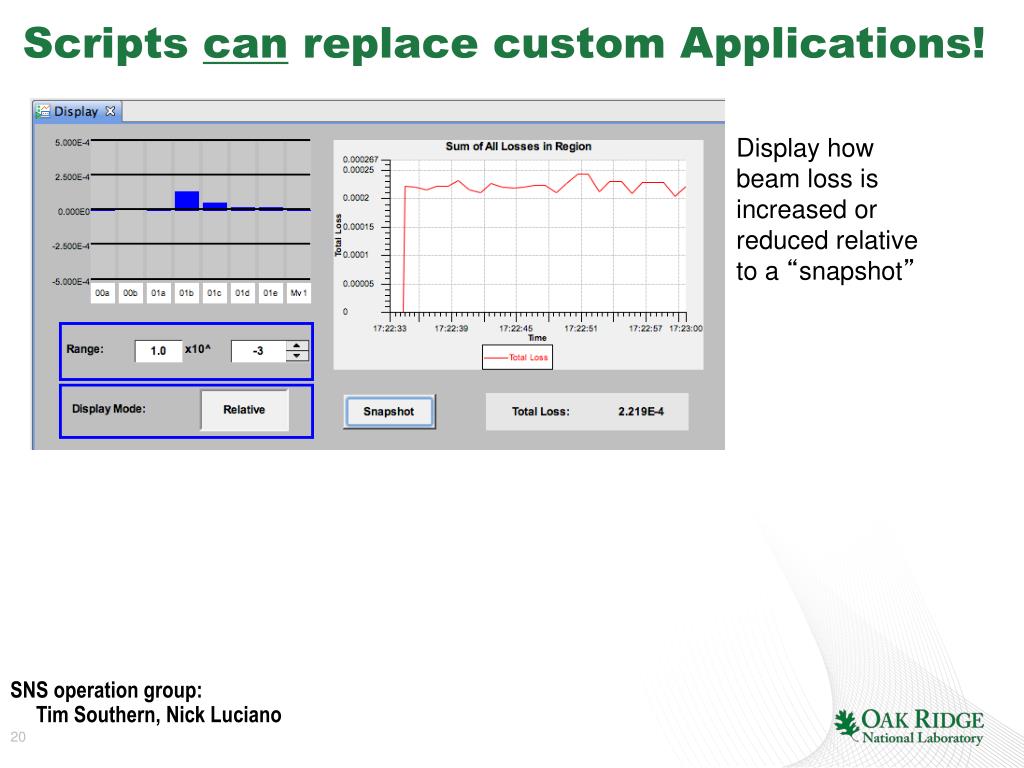1024x768 pixels.
Task: Decrease the Range exponent with the down arrow
Action: pos(297,356)
